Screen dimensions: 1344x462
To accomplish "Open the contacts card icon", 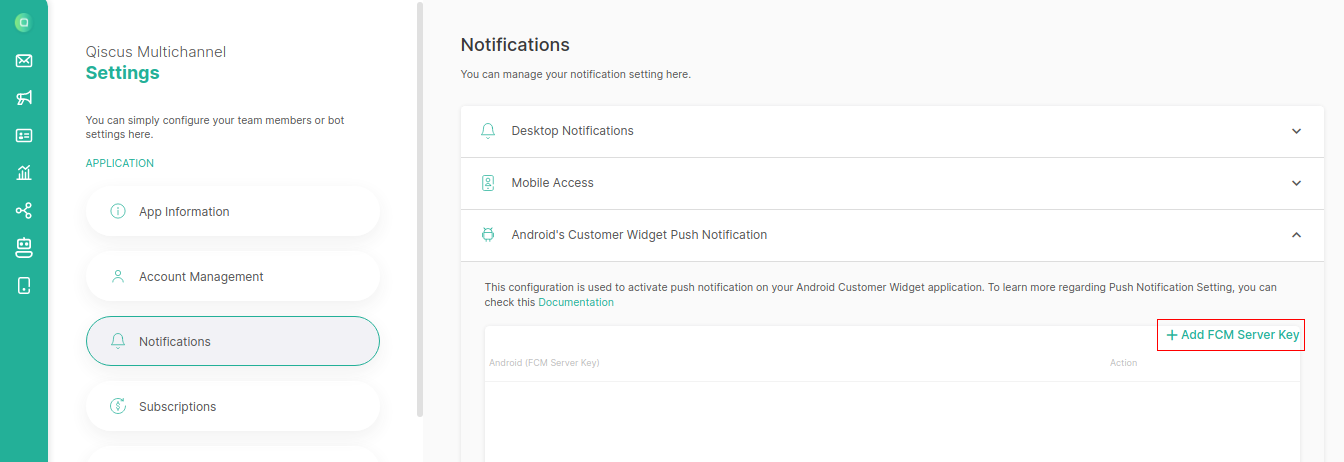I will pyautogui.click(x=24, y=135).
